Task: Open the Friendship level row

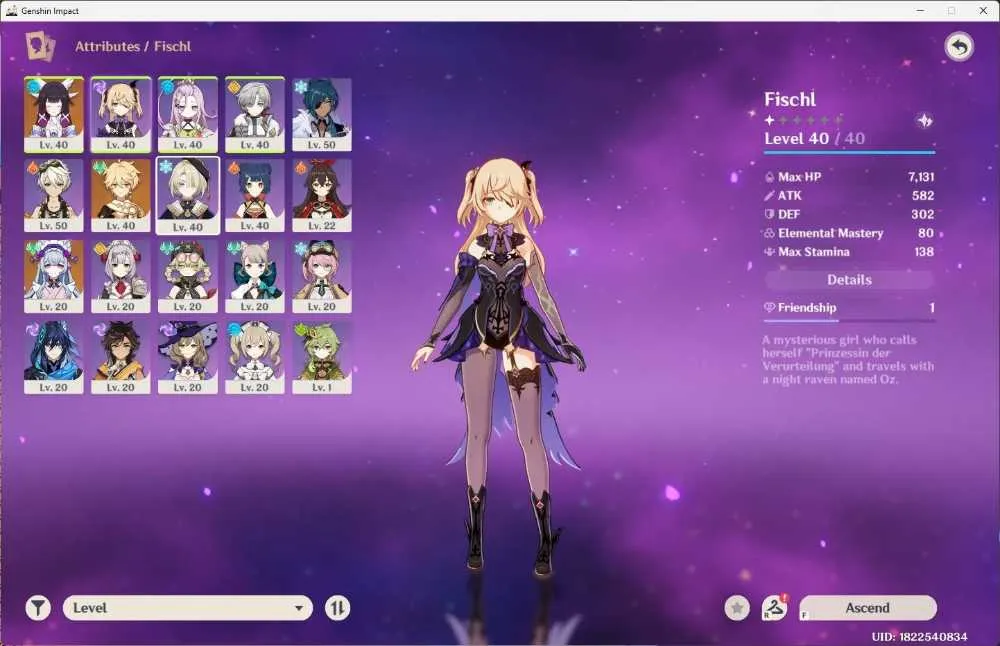Action: pyautogui.click(x=849, y=308)
